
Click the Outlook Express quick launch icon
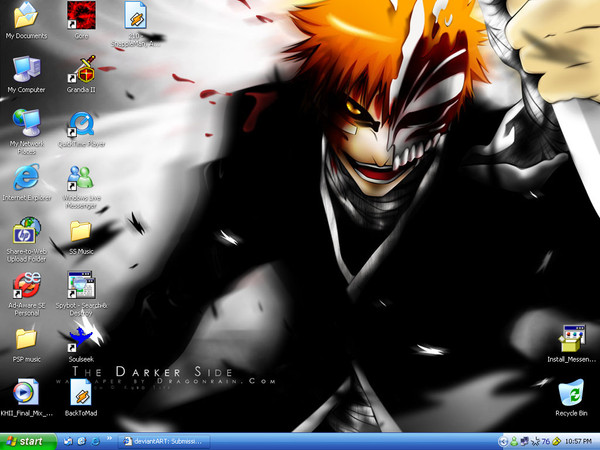click(68, 442)
